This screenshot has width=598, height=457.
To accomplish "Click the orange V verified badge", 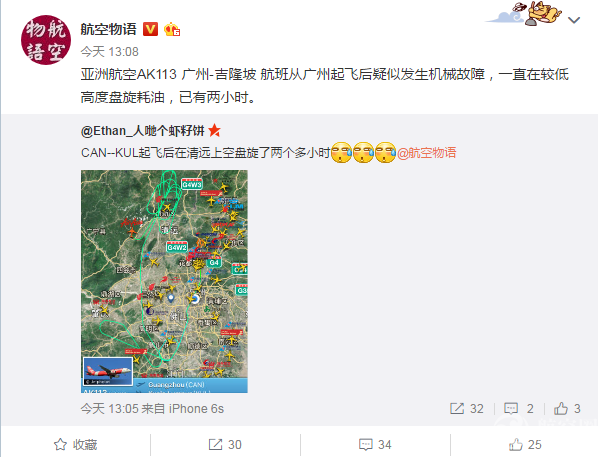I will click(x=150, y=29).
